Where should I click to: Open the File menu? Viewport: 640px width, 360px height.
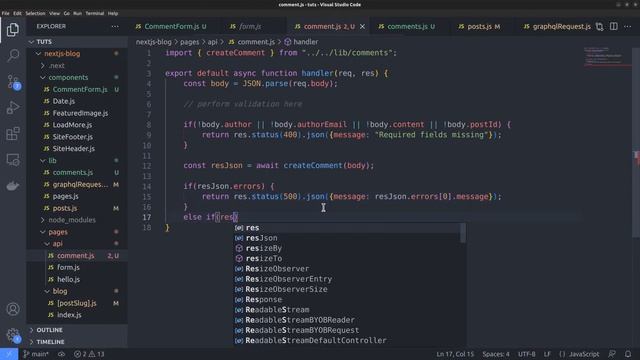[5, 13]
